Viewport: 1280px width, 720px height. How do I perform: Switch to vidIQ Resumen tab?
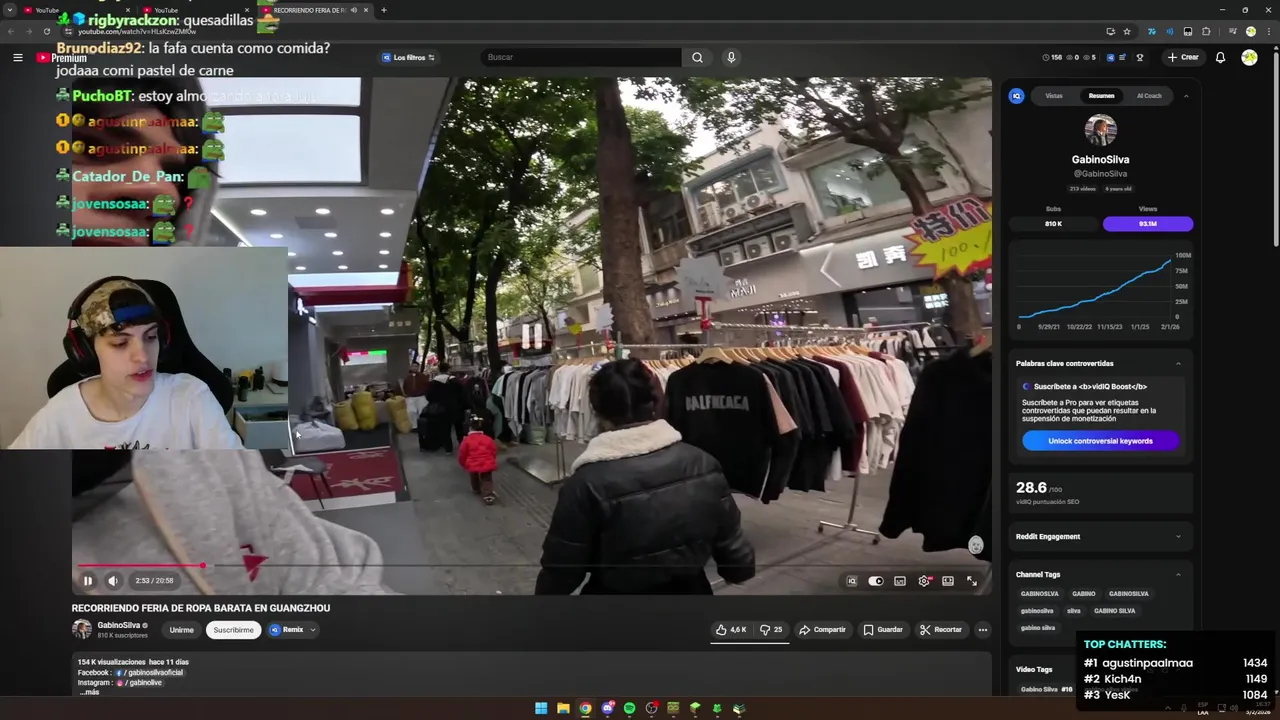[1101, 96]
